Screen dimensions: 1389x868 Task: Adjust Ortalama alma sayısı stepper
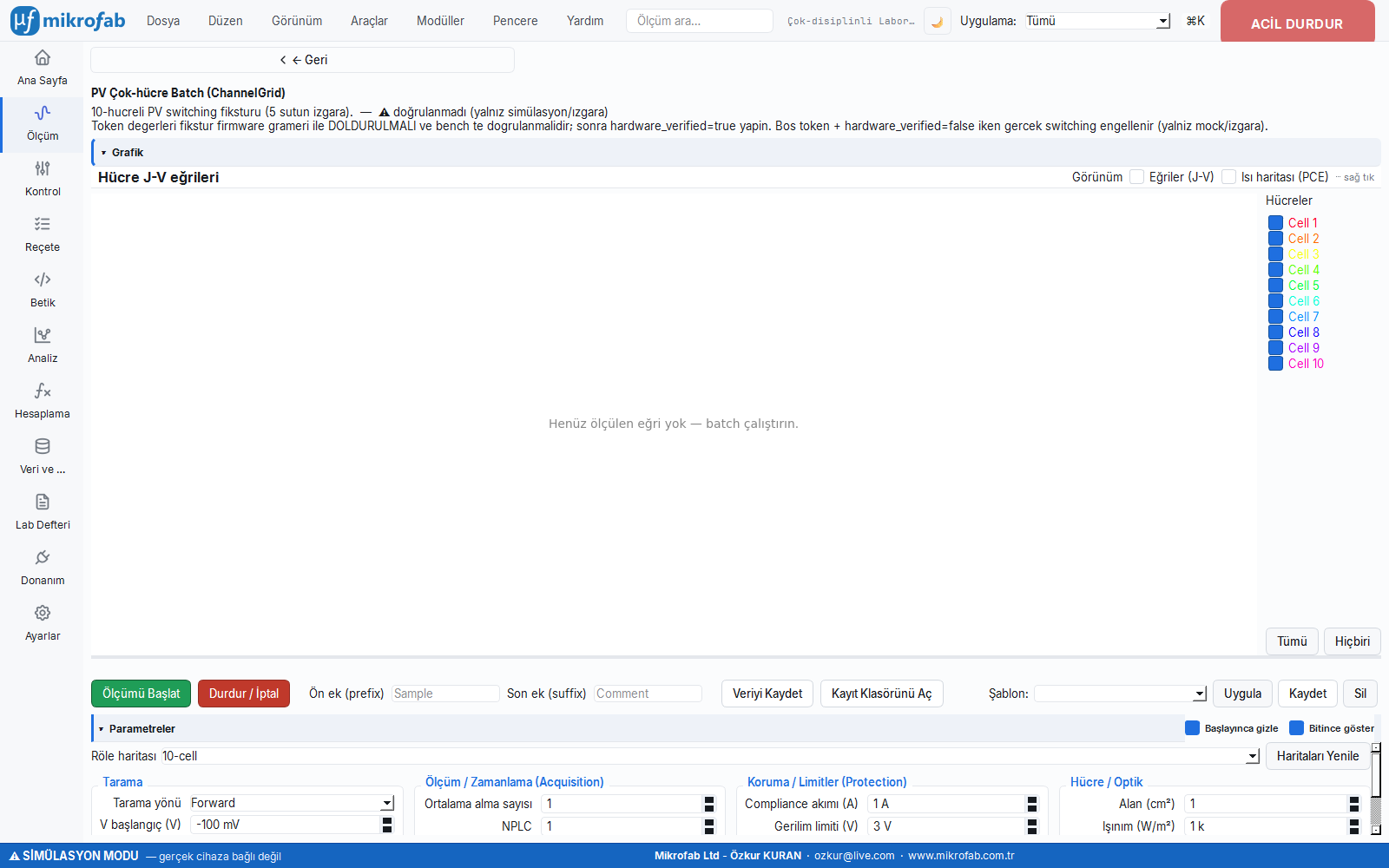(709, 804)
